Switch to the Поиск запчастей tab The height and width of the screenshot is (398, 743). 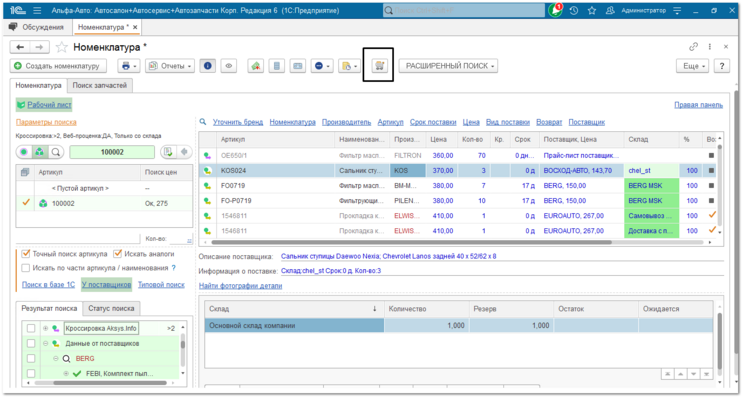(x=100, y=85)
